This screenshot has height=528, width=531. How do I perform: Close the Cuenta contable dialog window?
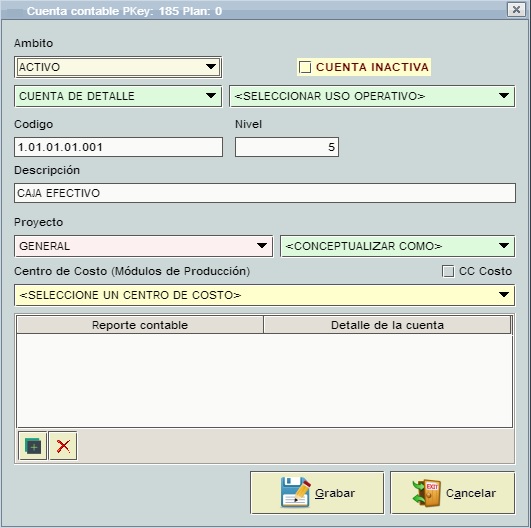pos(516,9)
